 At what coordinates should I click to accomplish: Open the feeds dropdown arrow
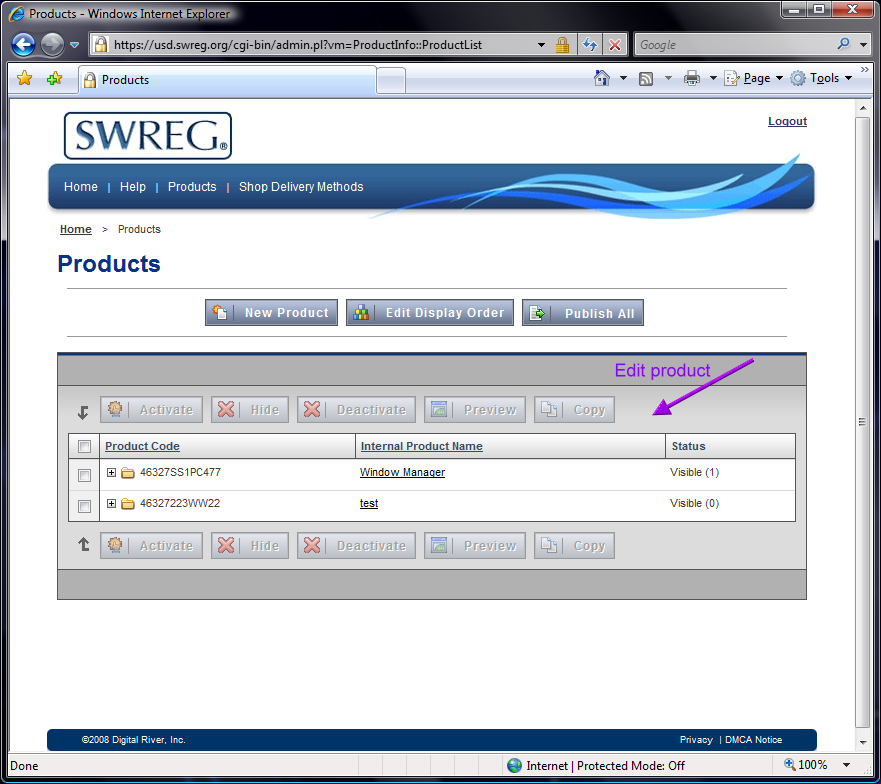[x=668, y=78]
